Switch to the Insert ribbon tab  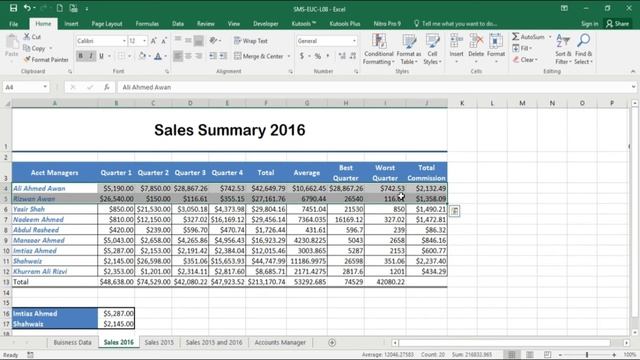(x=71, y=24)
